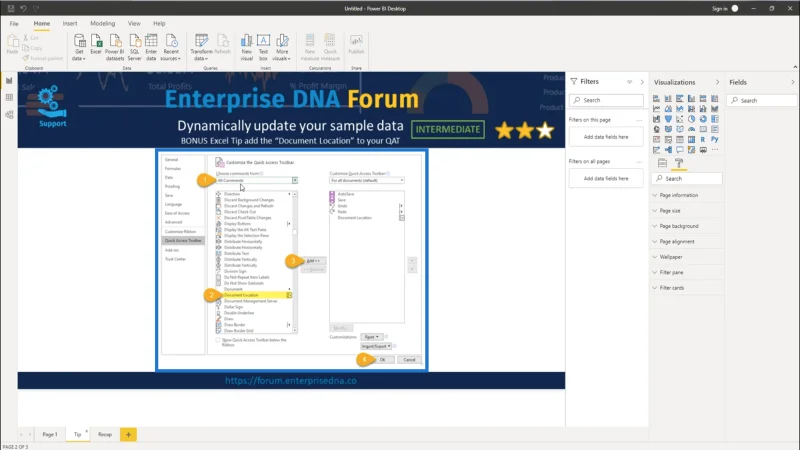The height and width of the screenshot is (450, 800).
Task: Open options for Filters on all pages
Action: (x=639, y=162)
